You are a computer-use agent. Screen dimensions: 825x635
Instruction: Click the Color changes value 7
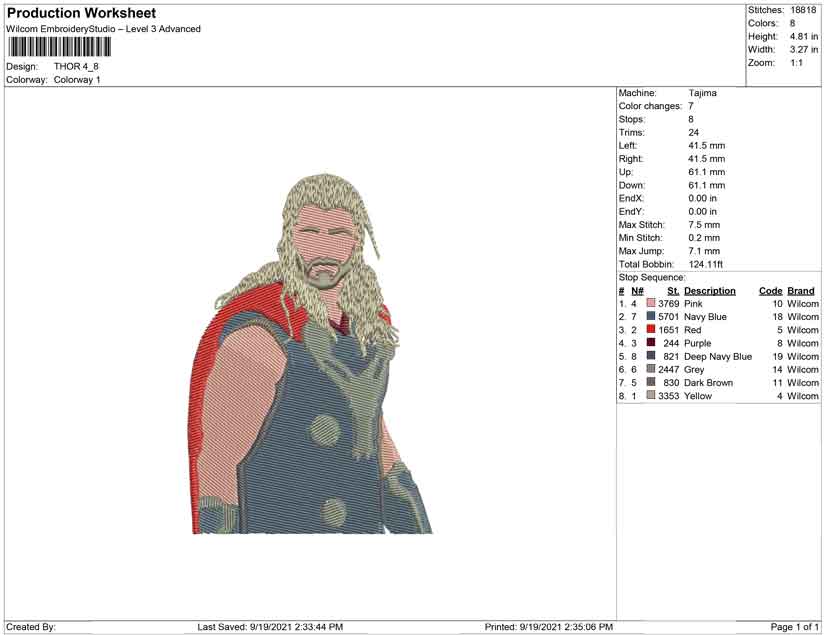pyautogui.click(x=691, y=106)
